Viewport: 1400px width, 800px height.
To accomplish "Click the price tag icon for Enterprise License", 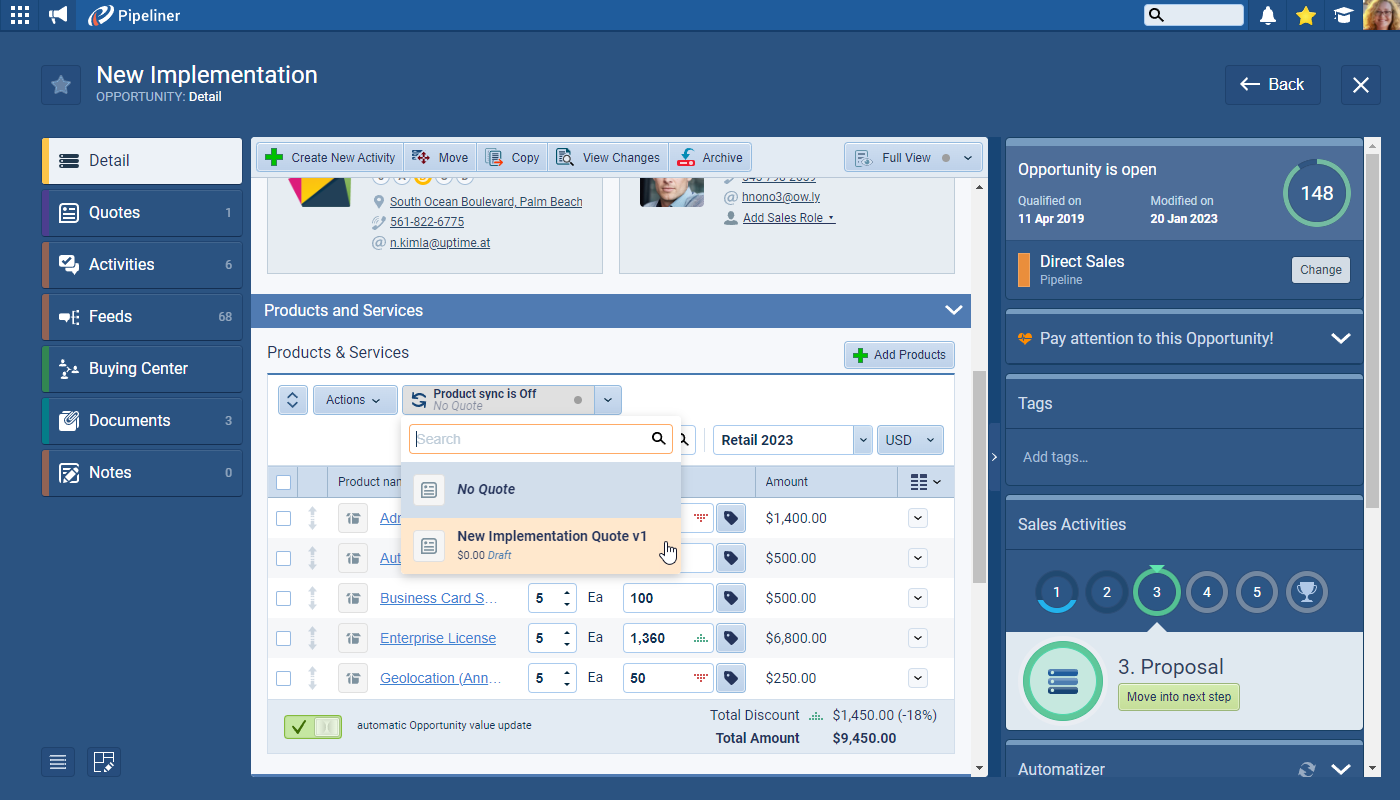I will click(x=731, y=638).
